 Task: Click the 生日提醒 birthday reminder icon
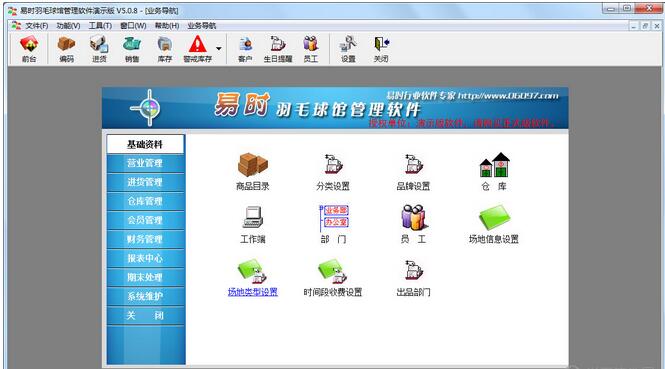[278, 49]
